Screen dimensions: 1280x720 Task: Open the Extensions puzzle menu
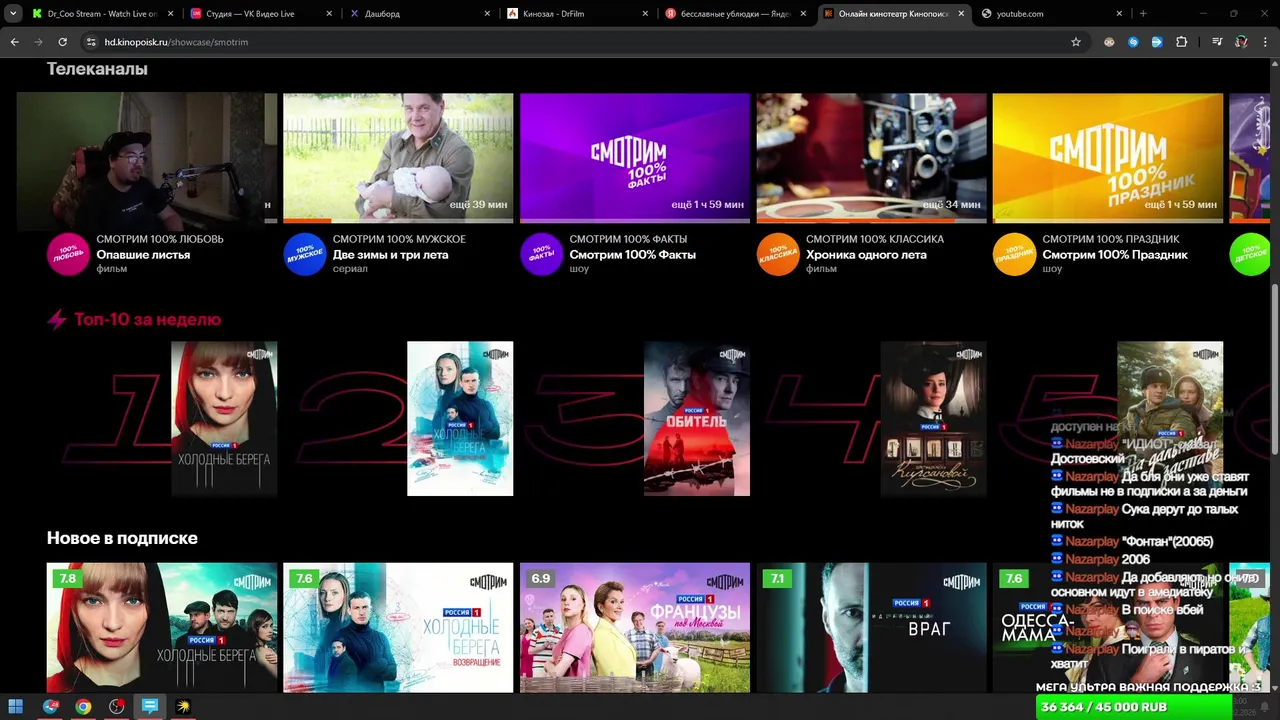tap(1182, 42)
